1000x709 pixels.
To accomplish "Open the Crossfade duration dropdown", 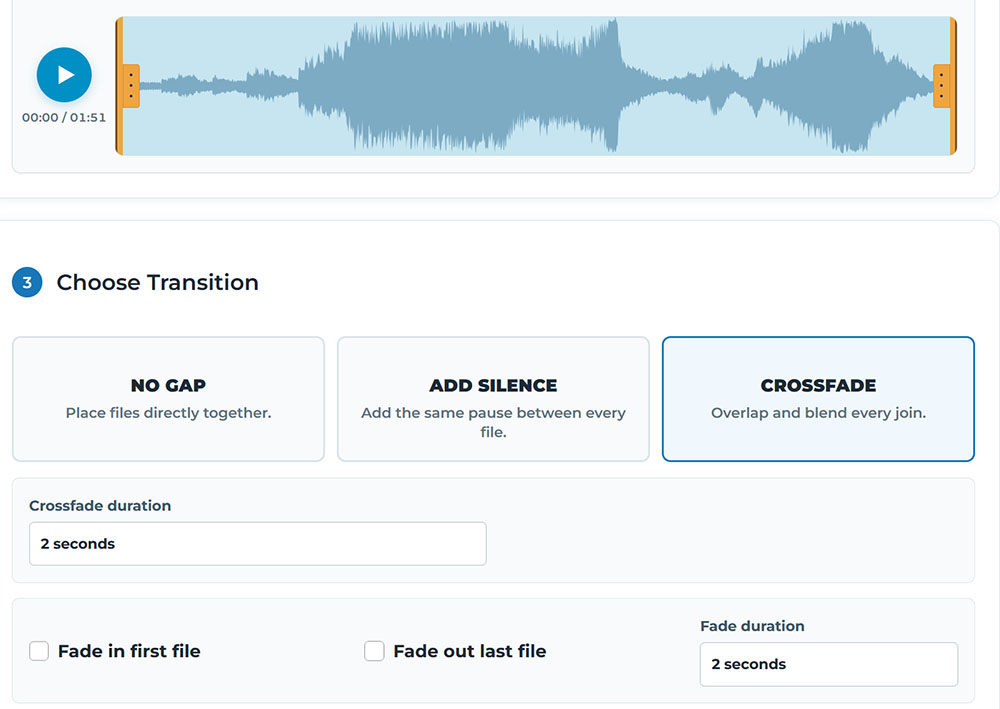I will 258,543.
